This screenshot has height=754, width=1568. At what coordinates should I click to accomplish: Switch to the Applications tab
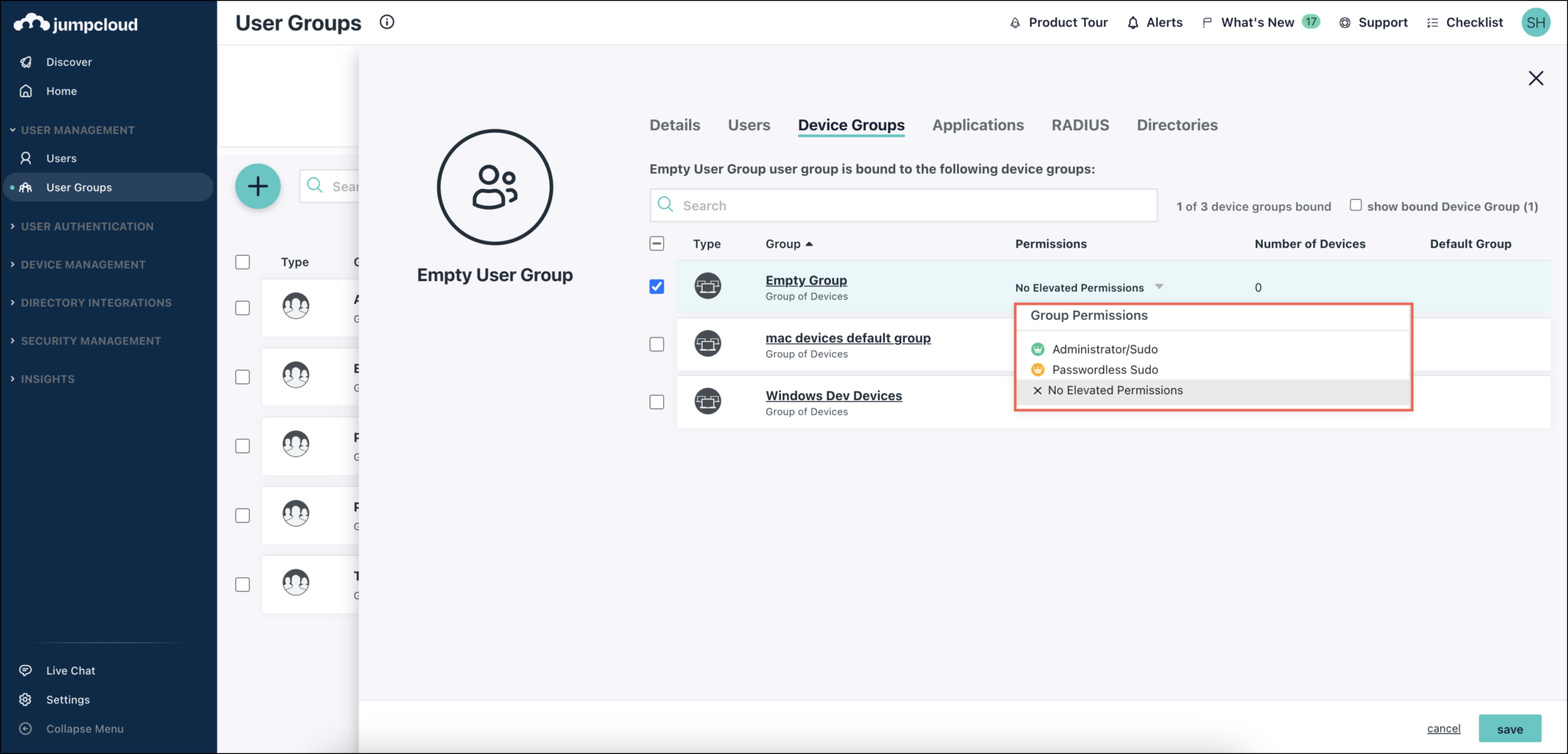point(978,125)
